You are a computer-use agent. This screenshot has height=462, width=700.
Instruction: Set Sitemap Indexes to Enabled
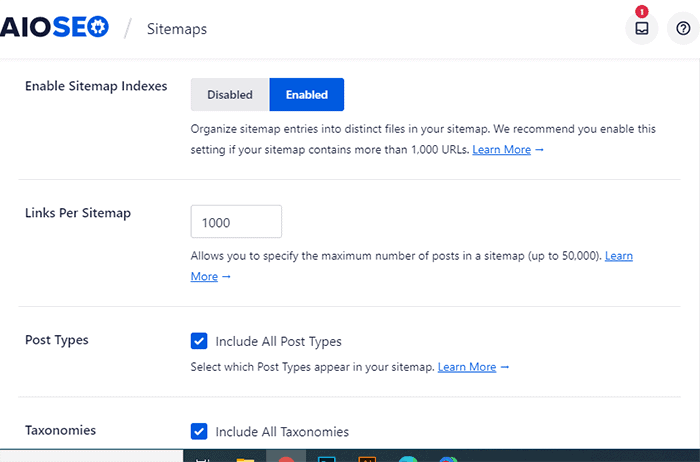(306, 95)
